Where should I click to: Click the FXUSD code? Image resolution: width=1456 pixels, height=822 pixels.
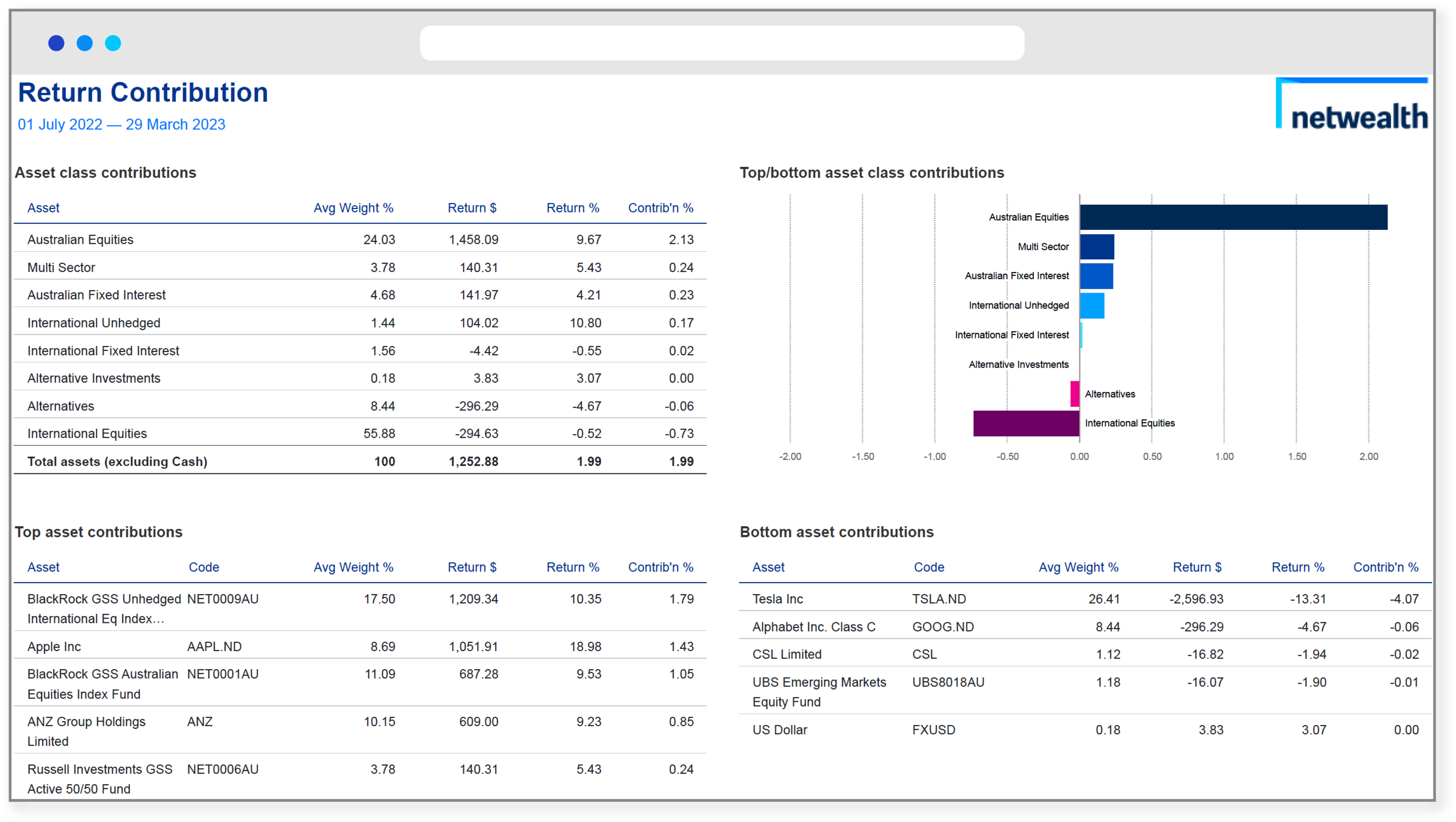[933, 730]
